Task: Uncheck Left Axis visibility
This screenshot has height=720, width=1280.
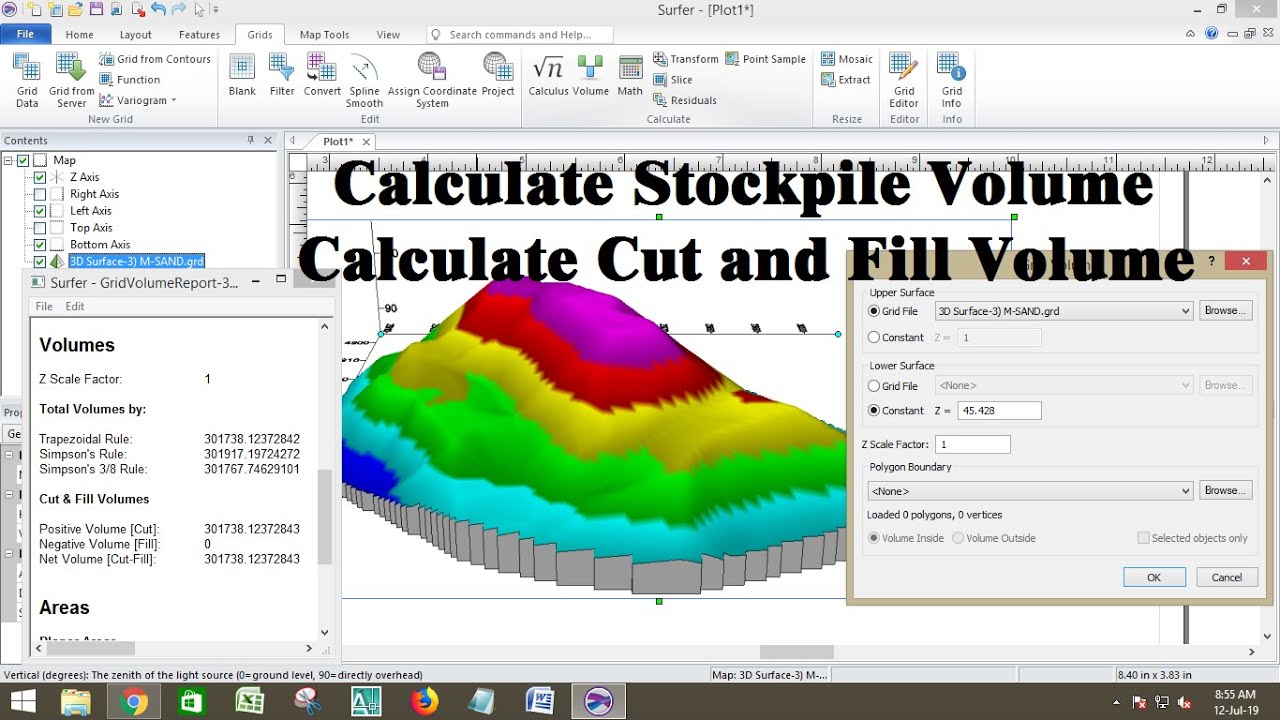Action: (x=40, y=211)
